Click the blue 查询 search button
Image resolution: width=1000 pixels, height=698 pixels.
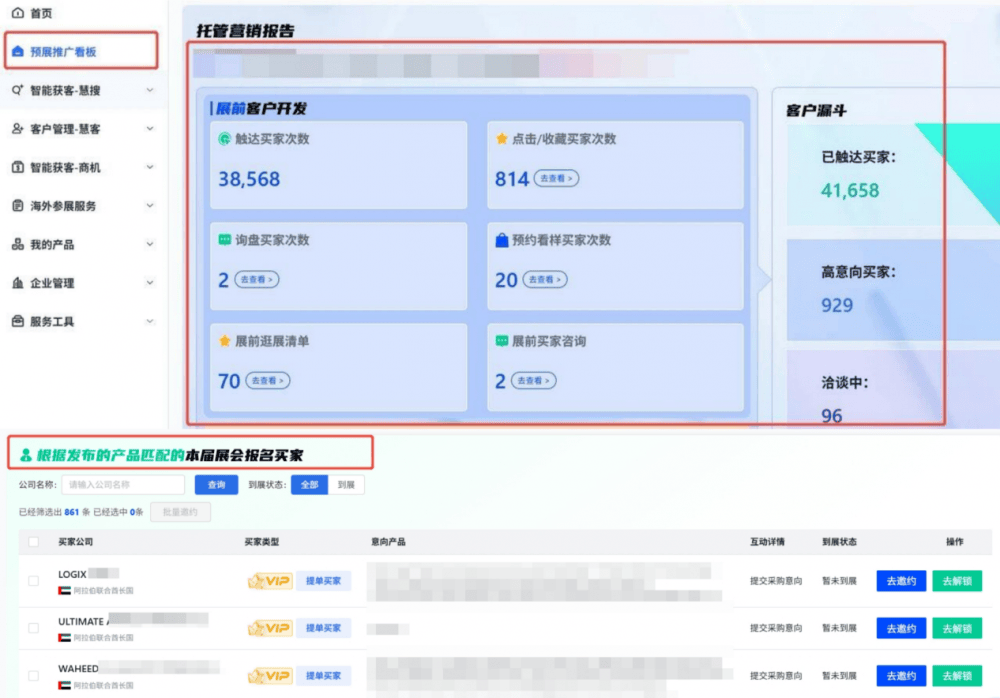click(x=216, y=485)
